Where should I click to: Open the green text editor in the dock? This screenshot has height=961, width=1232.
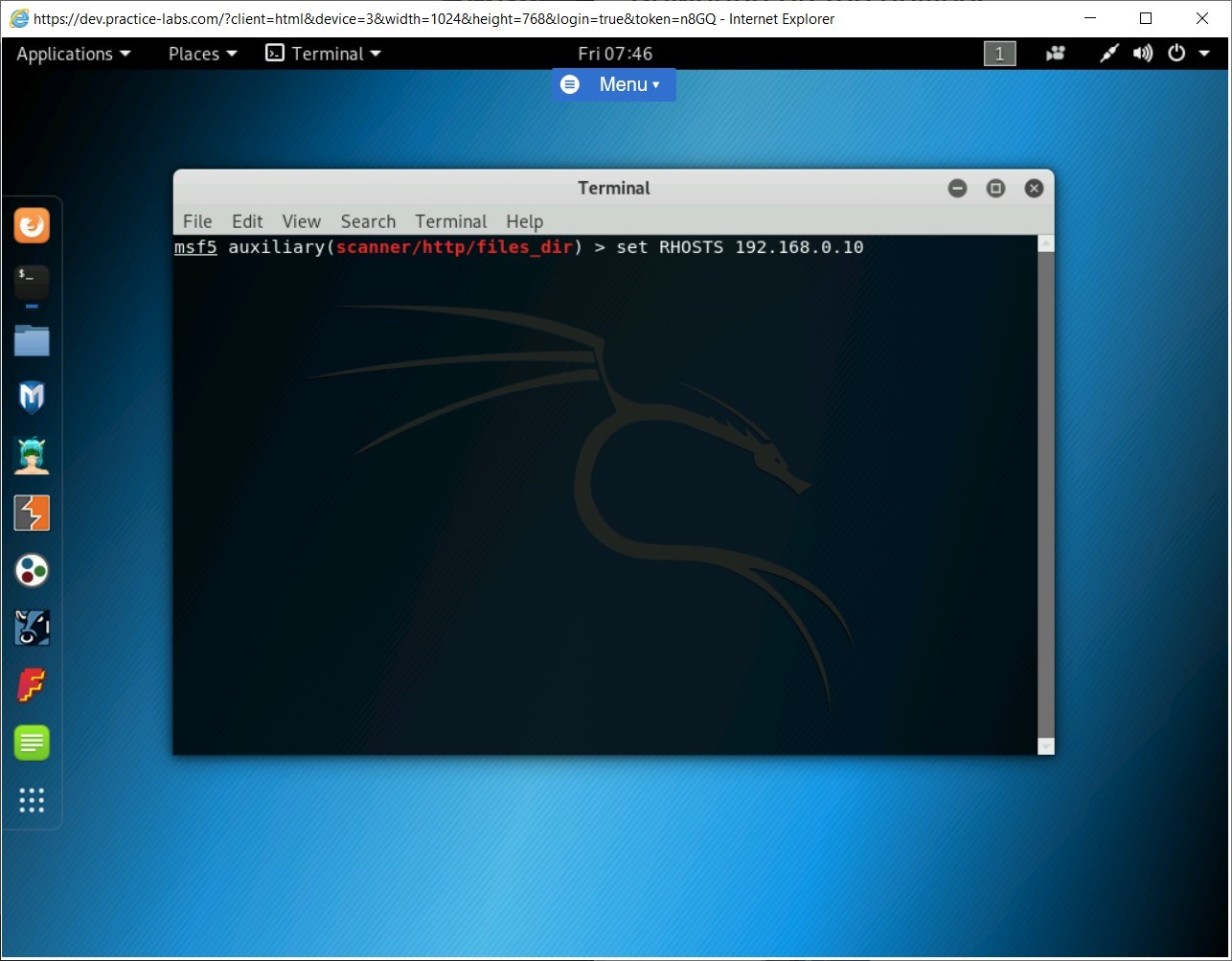[32, 743]
